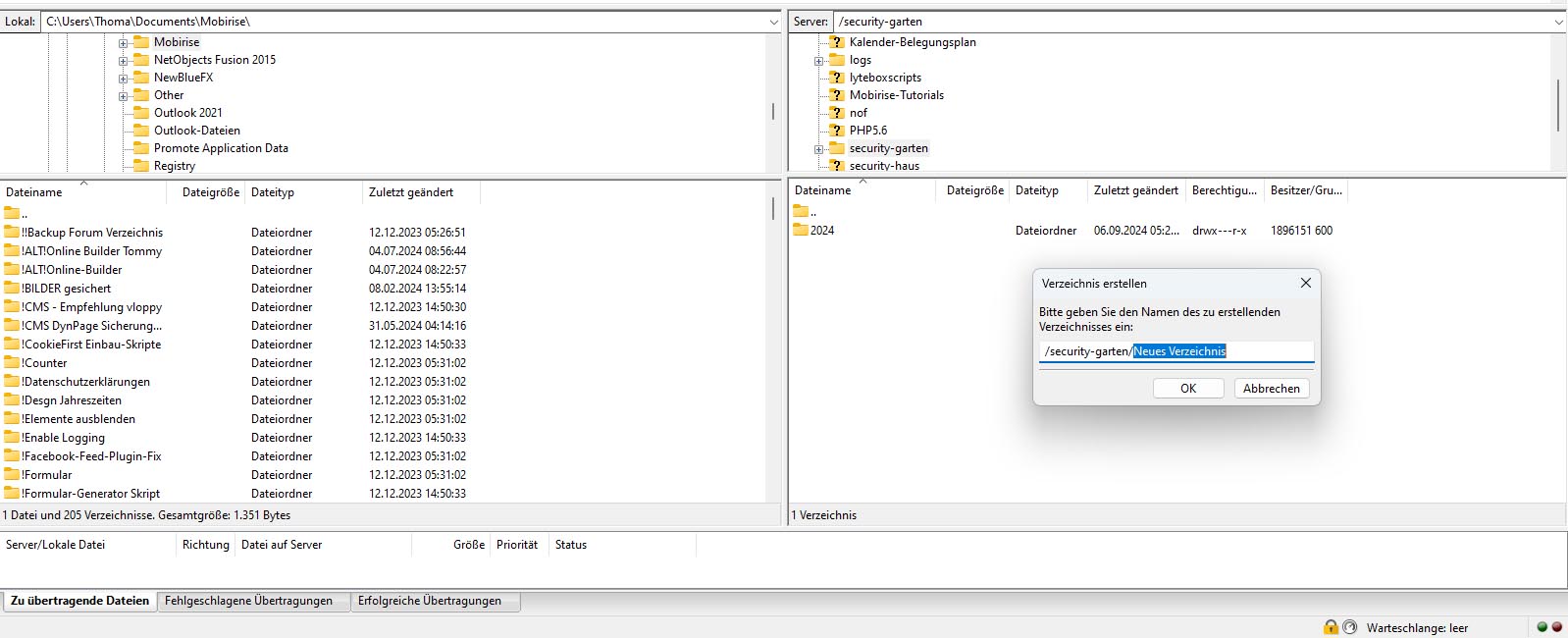Image resolution: width=1568 pixels, height=638 pixels.
Task: Select the !Enable Logging folder row
Action: coord(383,438)
